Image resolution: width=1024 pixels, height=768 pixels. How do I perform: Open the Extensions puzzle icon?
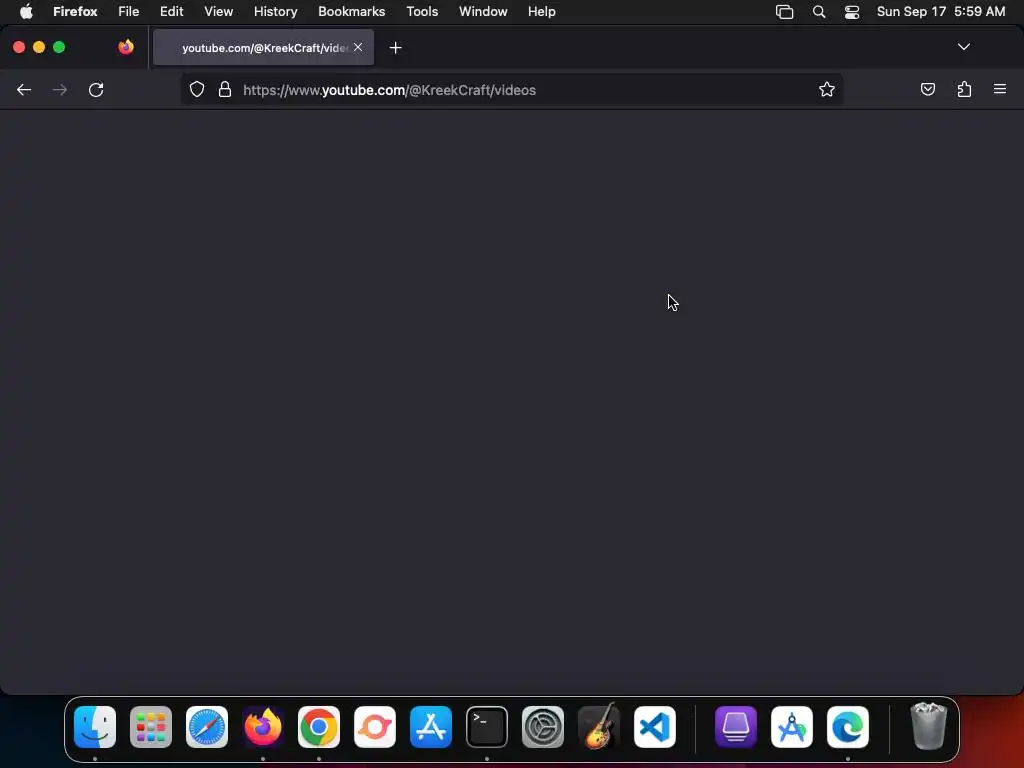pos(964,89)
